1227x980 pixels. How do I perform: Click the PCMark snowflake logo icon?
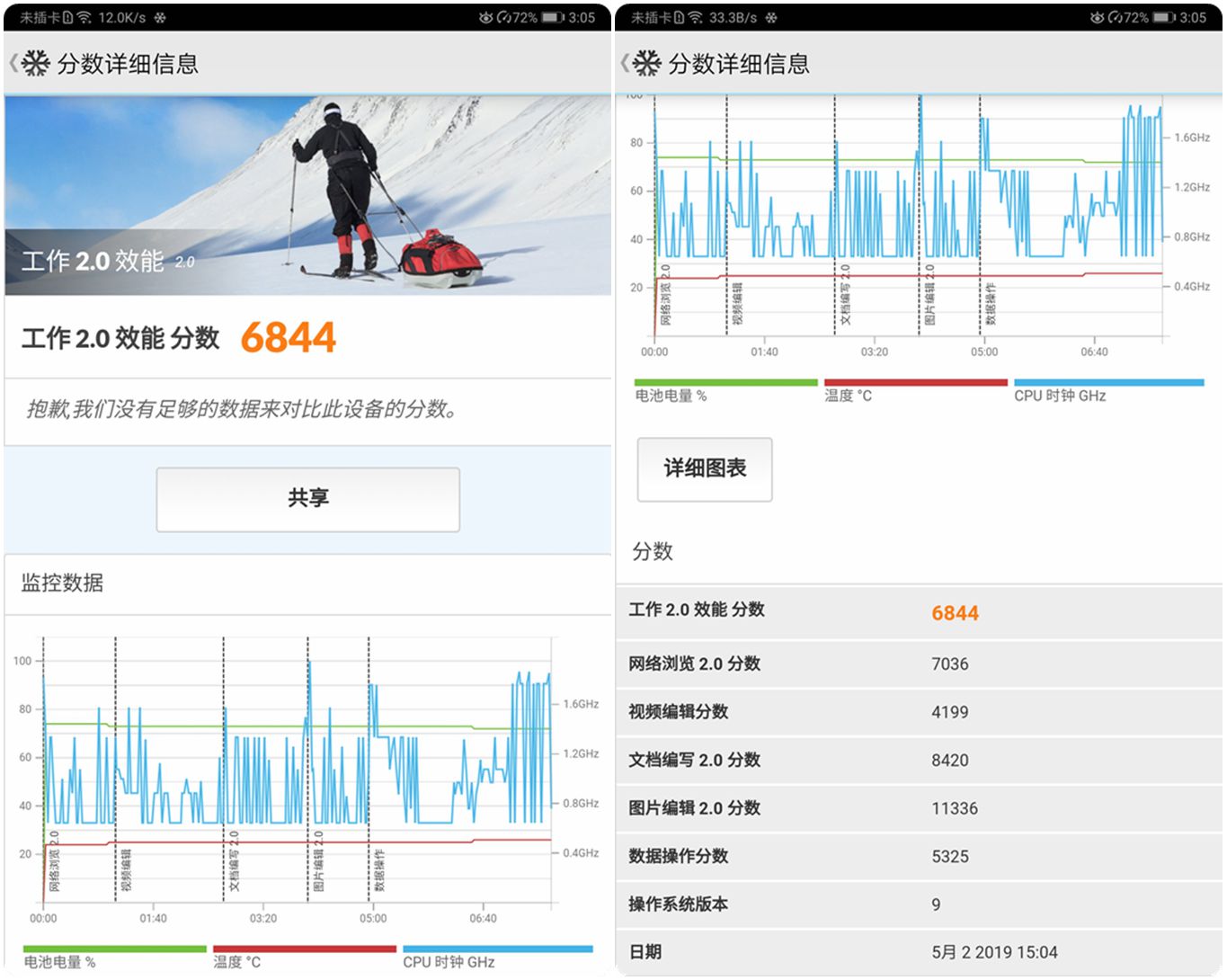coord(36,64)
